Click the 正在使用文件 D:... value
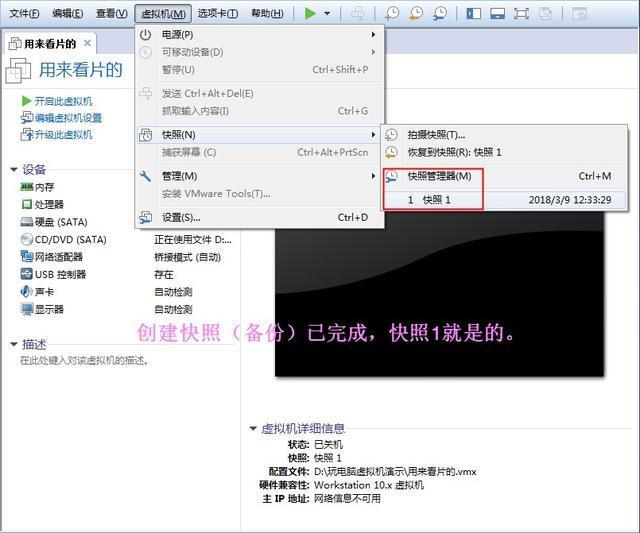Image resolution: width=640 pixels, height=533 pixels. point(193,240)
